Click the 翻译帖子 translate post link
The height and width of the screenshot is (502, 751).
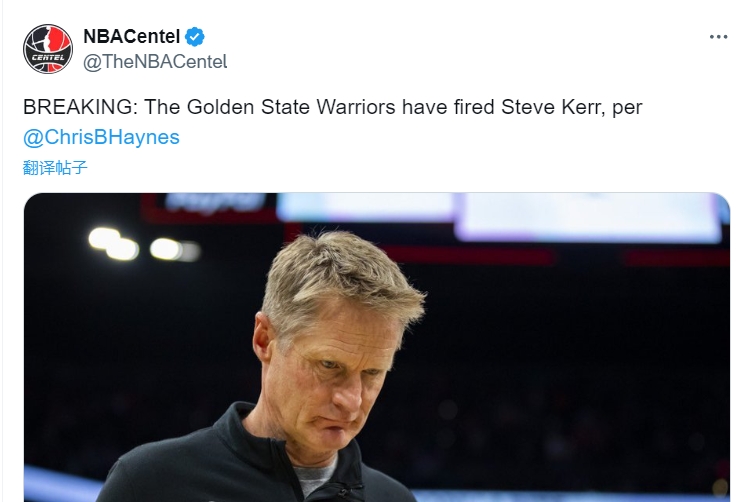tap(55, 167)
